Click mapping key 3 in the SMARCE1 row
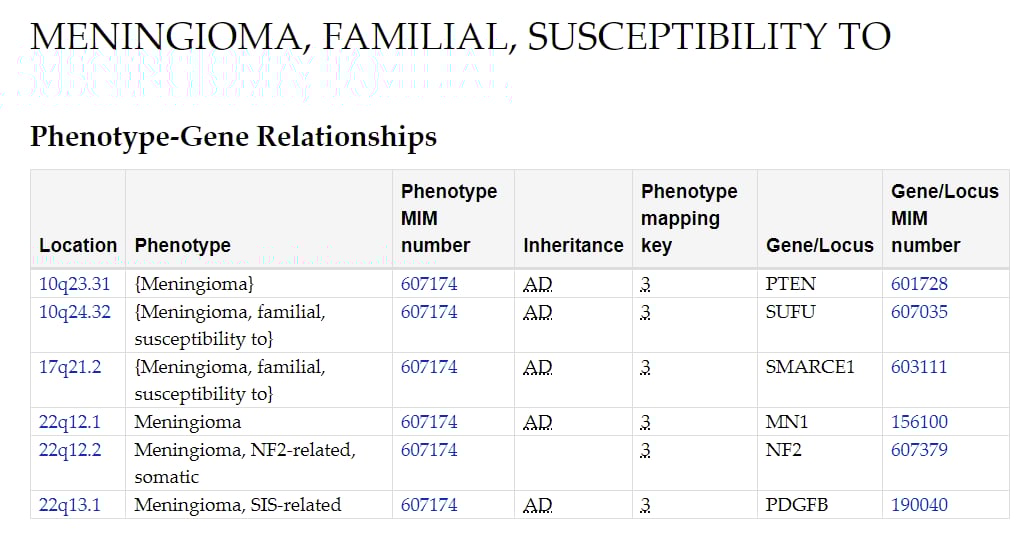Viewport: 1024px width, 540px height. tap(646, 367)
